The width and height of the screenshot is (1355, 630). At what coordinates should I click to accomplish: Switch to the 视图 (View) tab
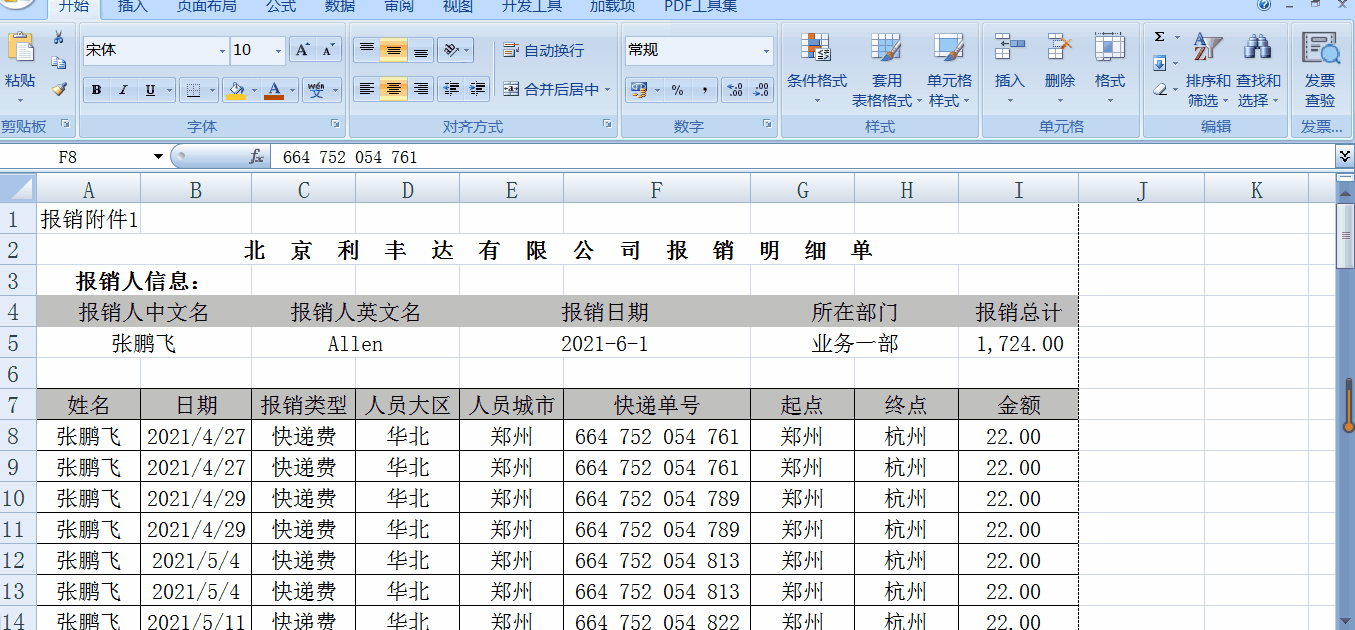[x=458, y=6]
